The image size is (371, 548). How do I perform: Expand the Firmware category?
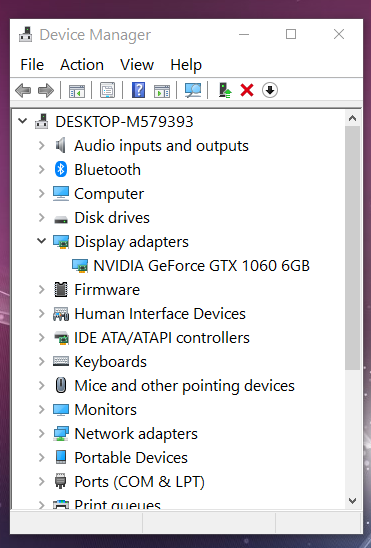(x=42, y=289)
